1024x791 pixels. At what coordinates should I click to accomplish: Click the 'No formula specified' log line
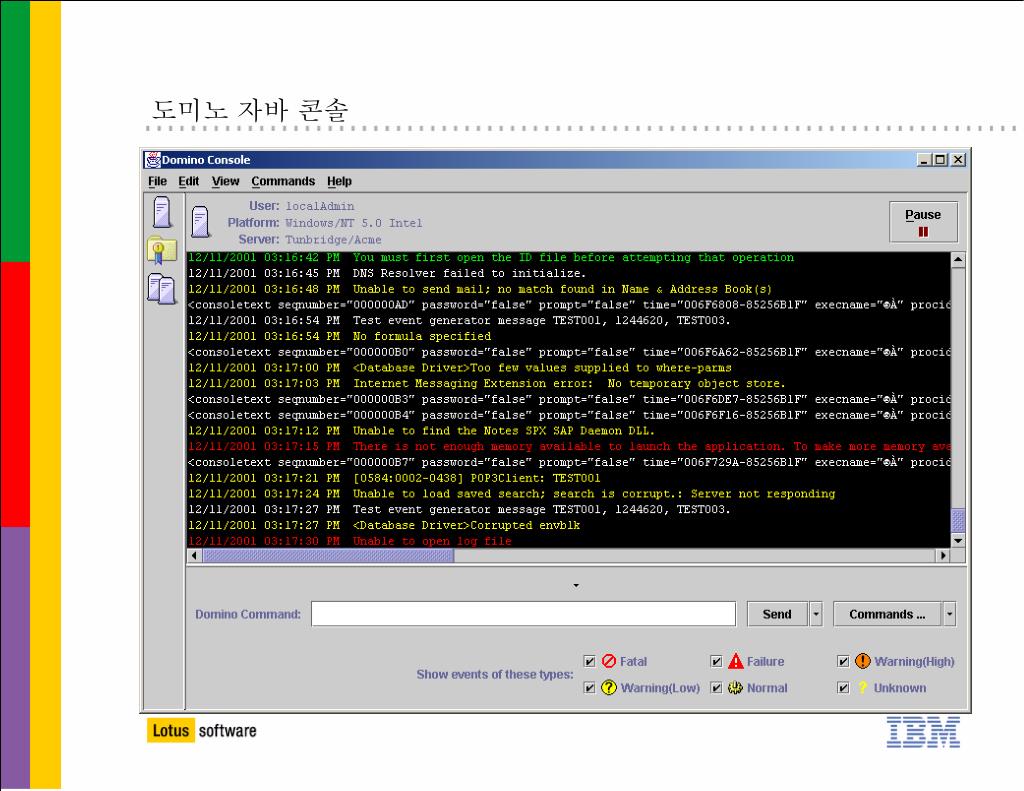tap(340, 336)
